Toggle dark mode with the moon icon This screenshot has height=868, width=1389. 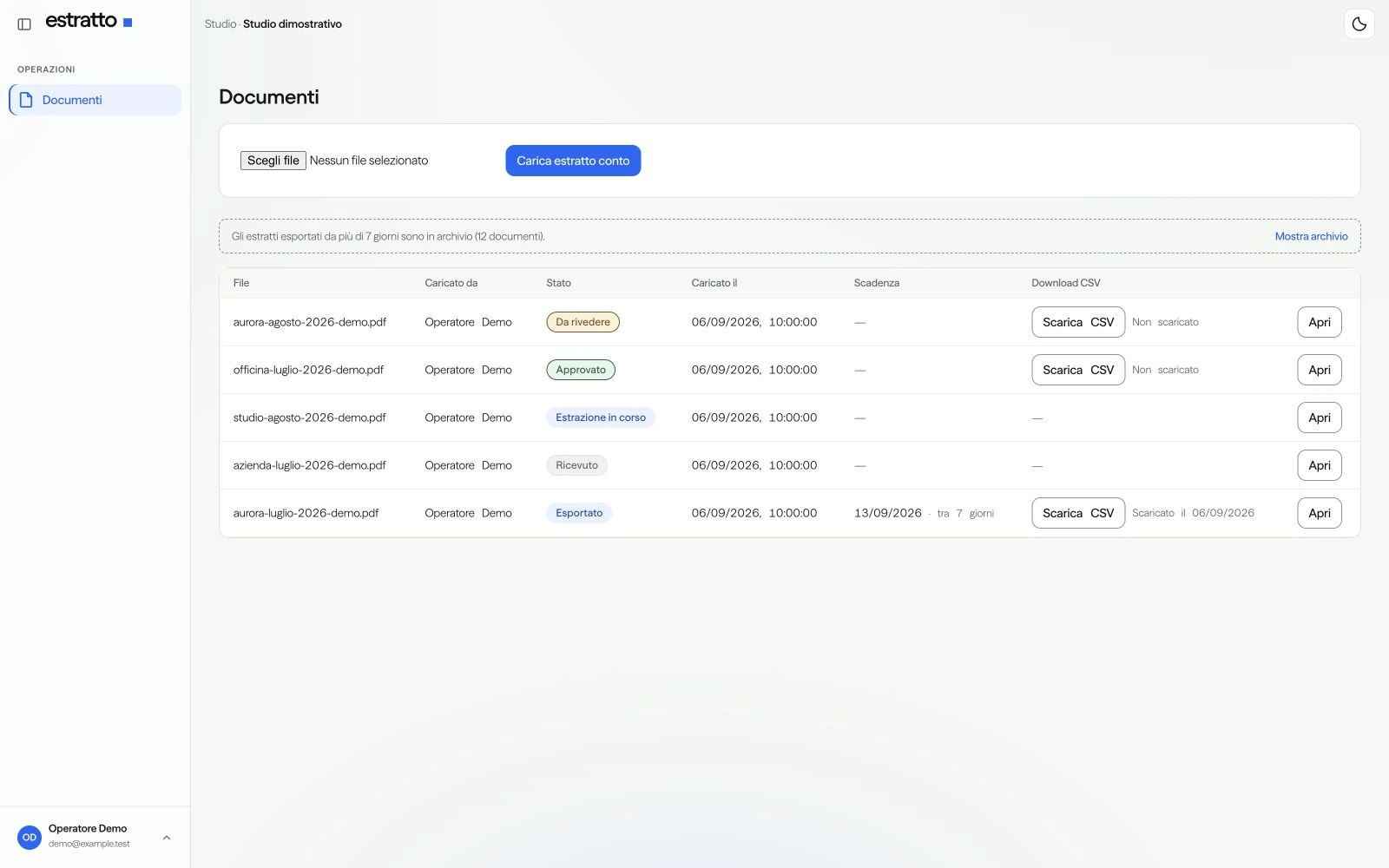1359,24
